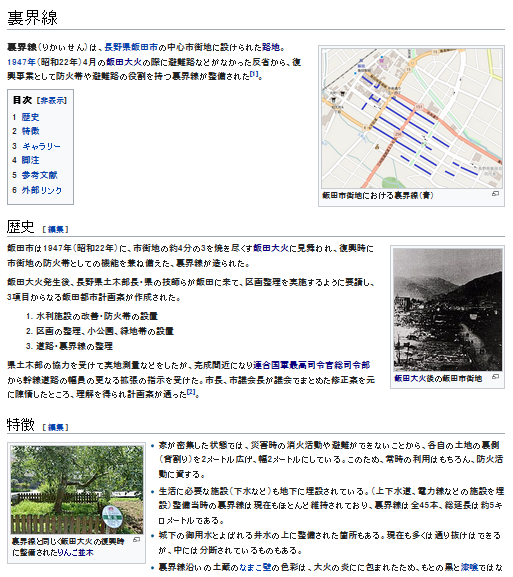Open footnote reference [1]
Screen dimensions: 513x577
pyautogui.click(x=254, y=74)
